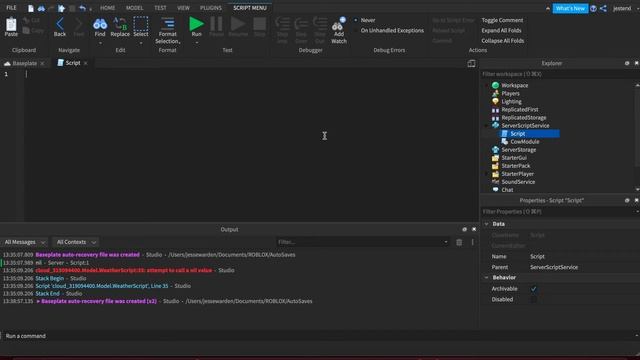Toggle the script editor split view icon
Screen dimensions: 640x360
471,63
